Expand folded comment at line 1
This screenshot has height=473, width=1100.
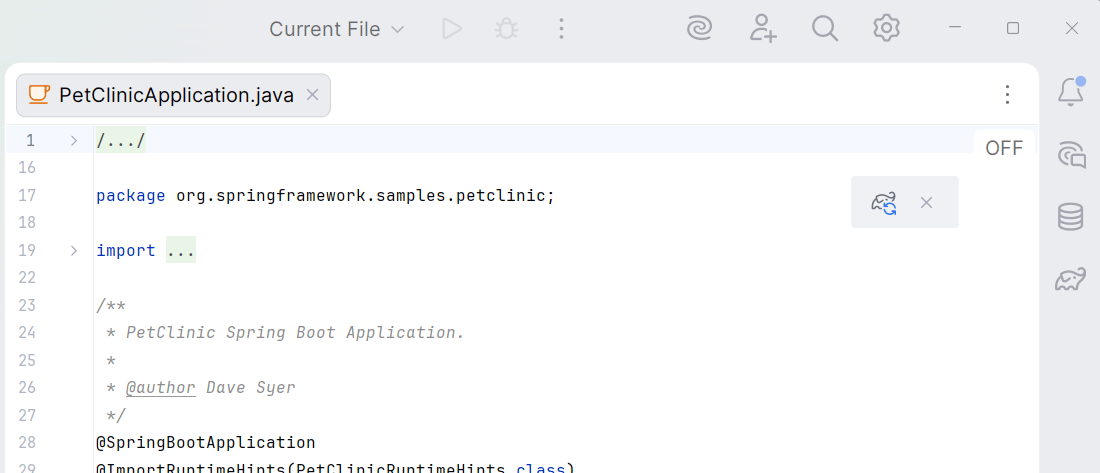pyautogui.click(x=74, y=140)
